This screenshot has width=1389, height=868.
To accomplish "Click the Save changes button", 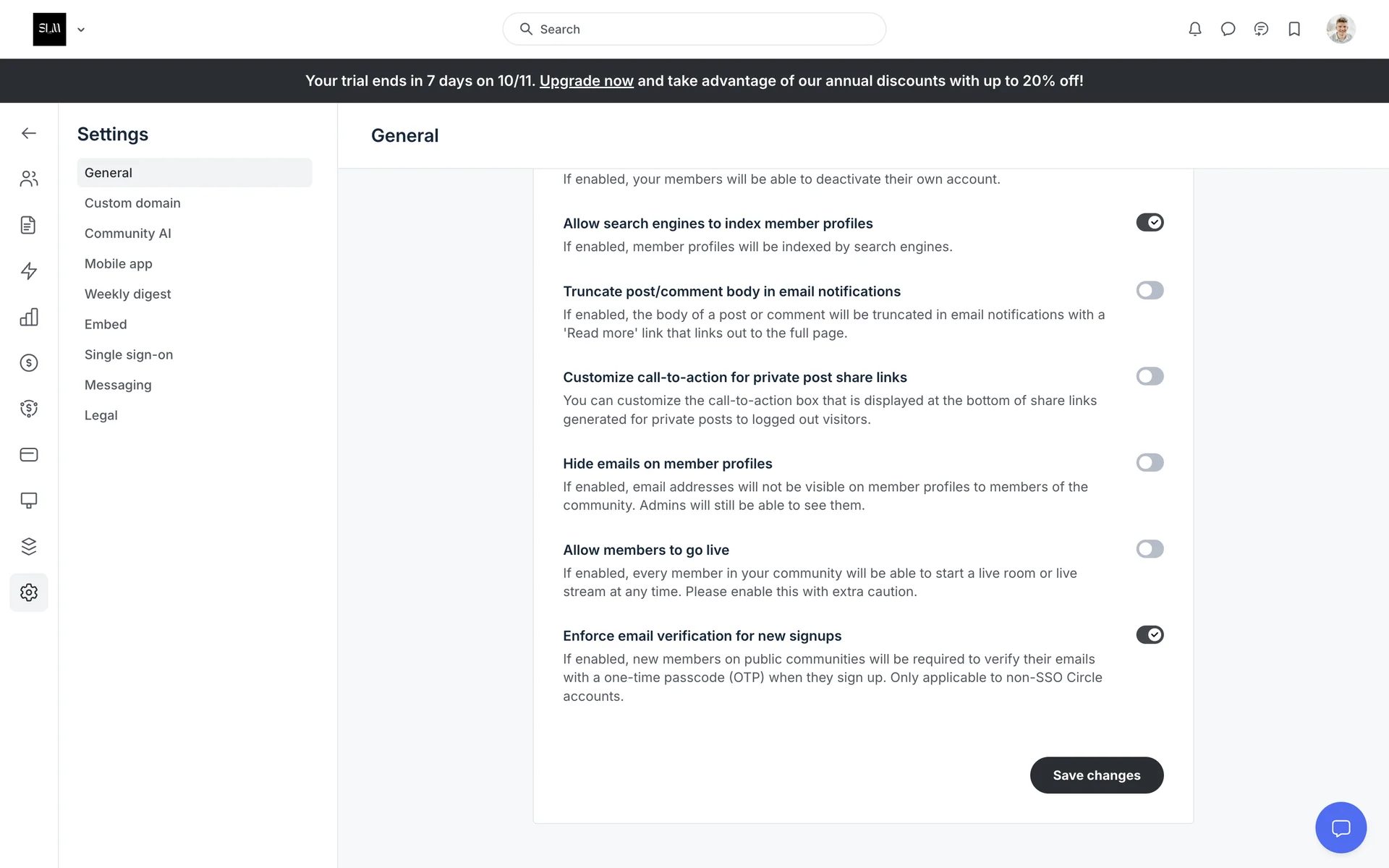I will (1096, 775).
